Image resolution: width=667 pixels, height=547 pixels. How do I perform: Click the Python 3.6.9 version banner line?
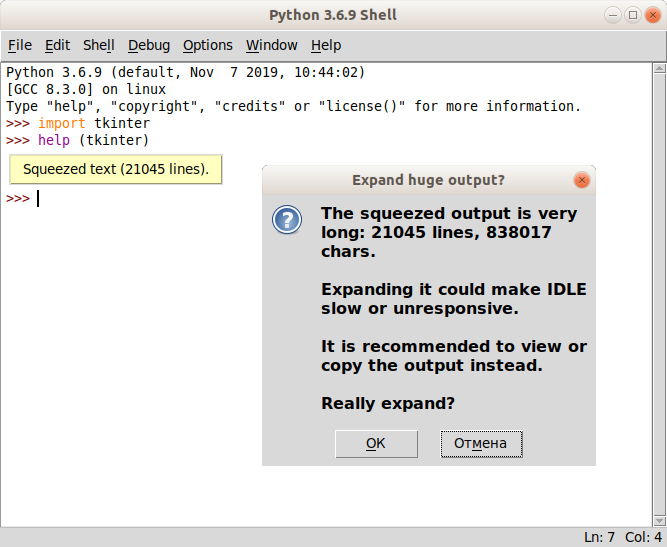point(185,72)
